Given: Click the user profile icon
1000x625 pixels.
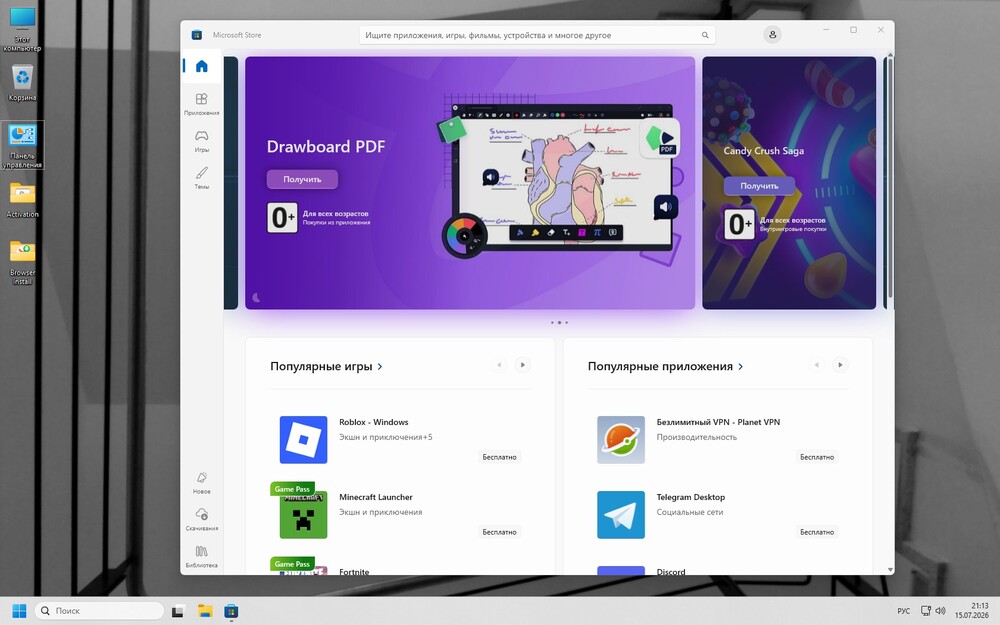Looking at the screenshot, I should (772, 34).
